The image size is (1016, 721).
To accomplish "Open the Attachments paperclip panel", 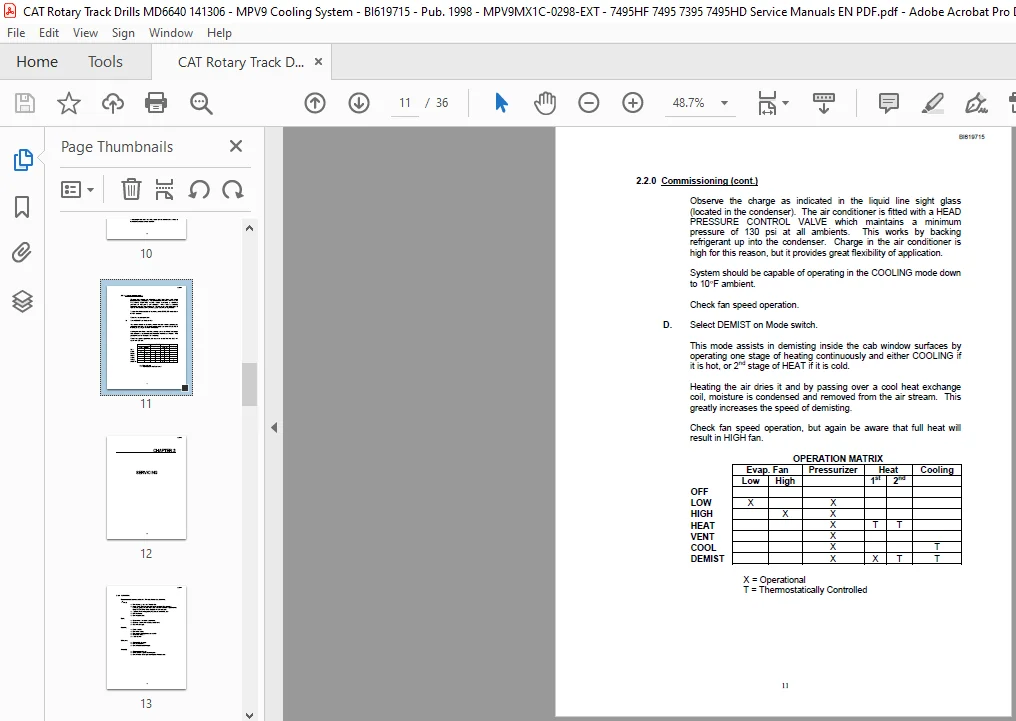I will pyautogui.click(x=22, y=253).
